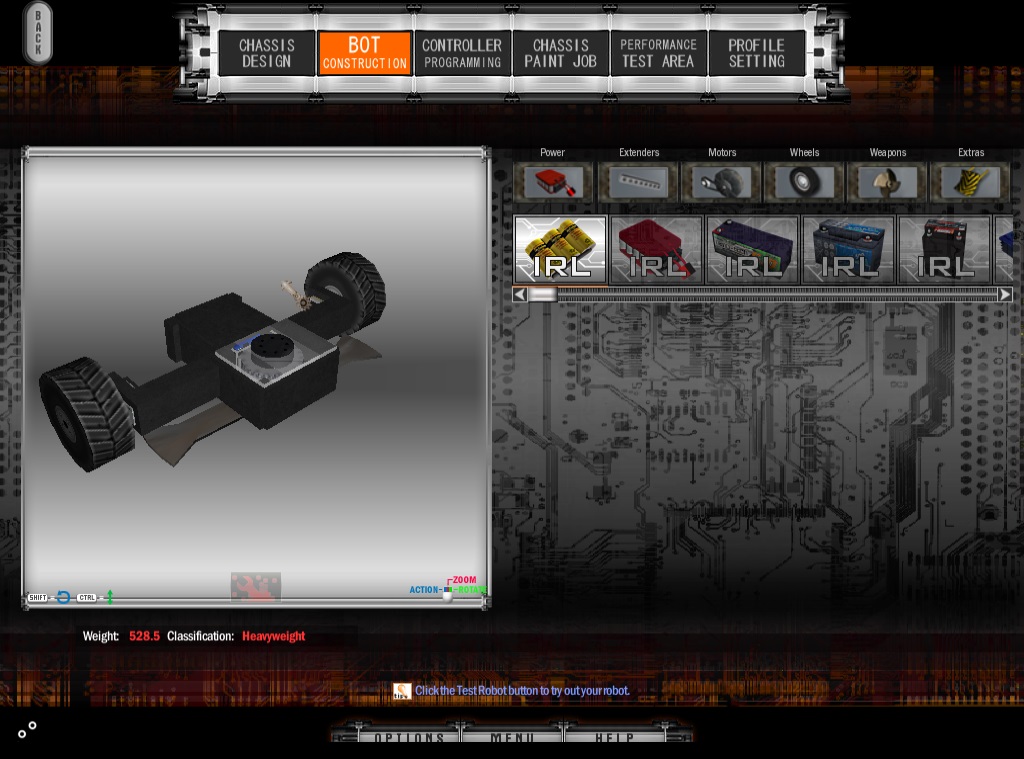The image size is (1024, 759).
Task: Open the MENU button
Action: point(513,737)
